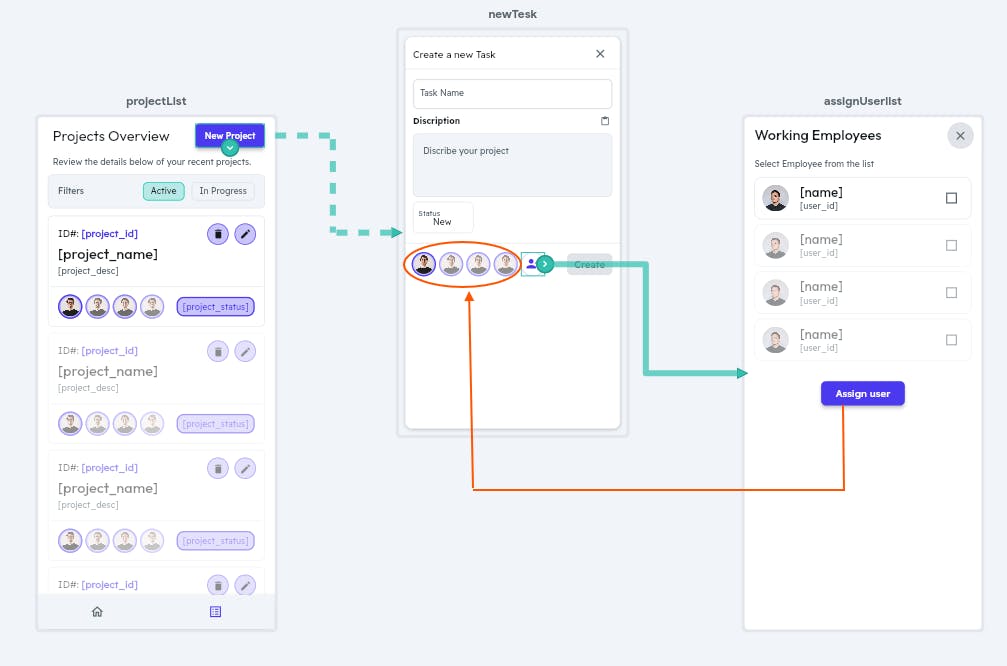Click the trash icon on the first project card
This screenshot has width=1007, height=666.
point(217,234)
